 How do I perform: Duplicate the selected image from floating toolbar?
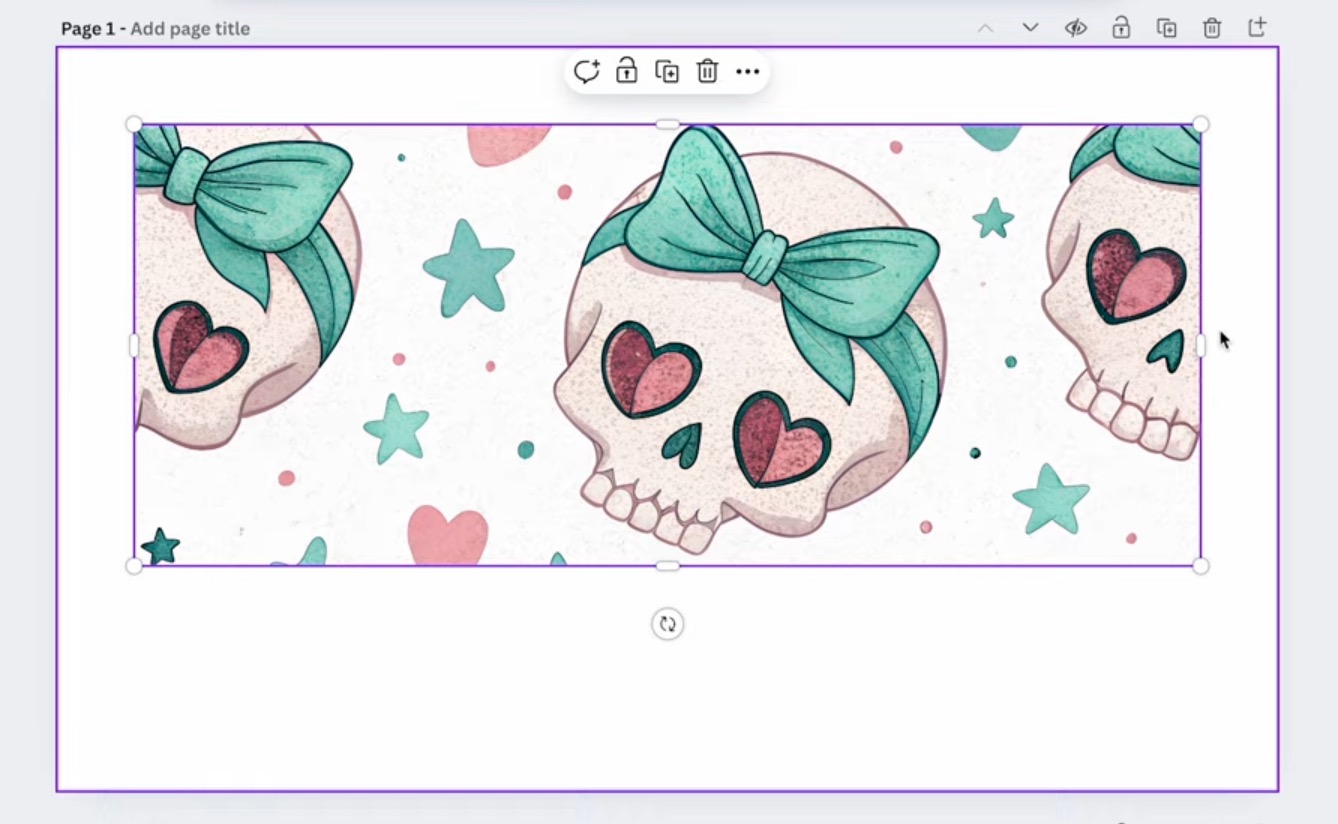click(667, 71)
